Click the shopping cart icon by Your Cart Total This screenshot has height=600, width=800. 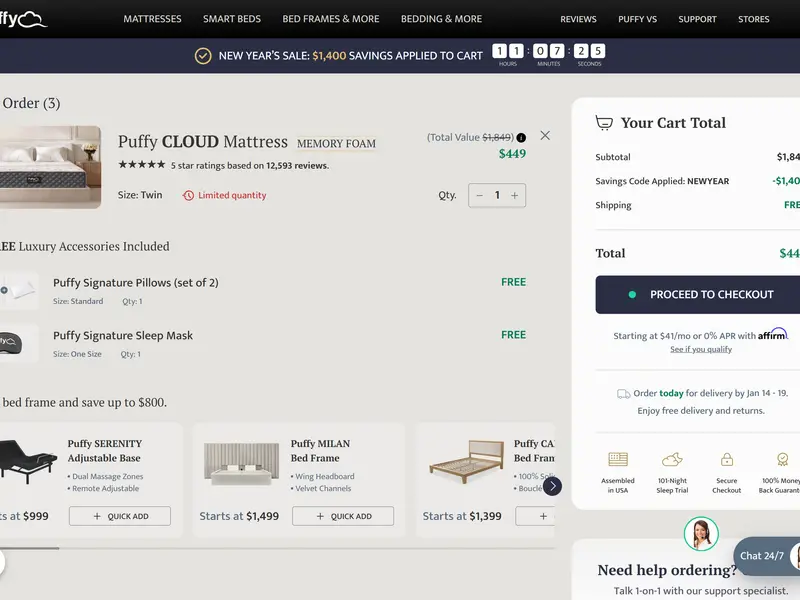pyautogui.click(x=604, y=123)
